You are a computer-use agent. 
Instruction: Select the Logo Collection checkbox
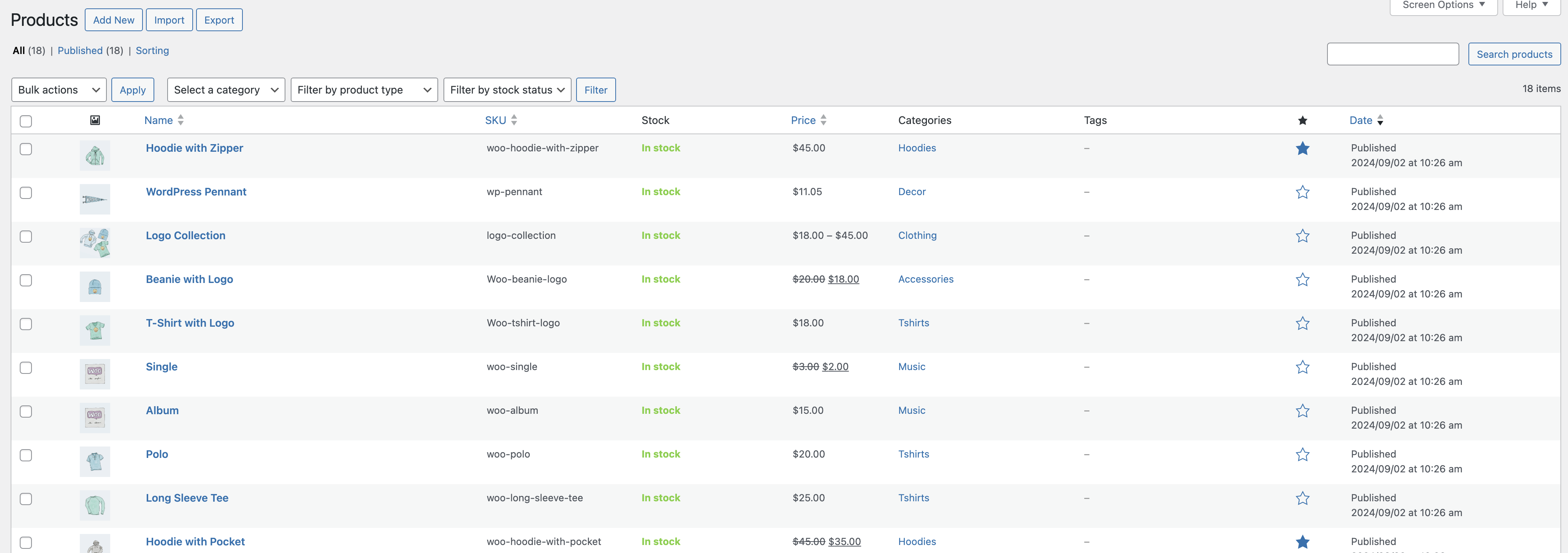25,237
